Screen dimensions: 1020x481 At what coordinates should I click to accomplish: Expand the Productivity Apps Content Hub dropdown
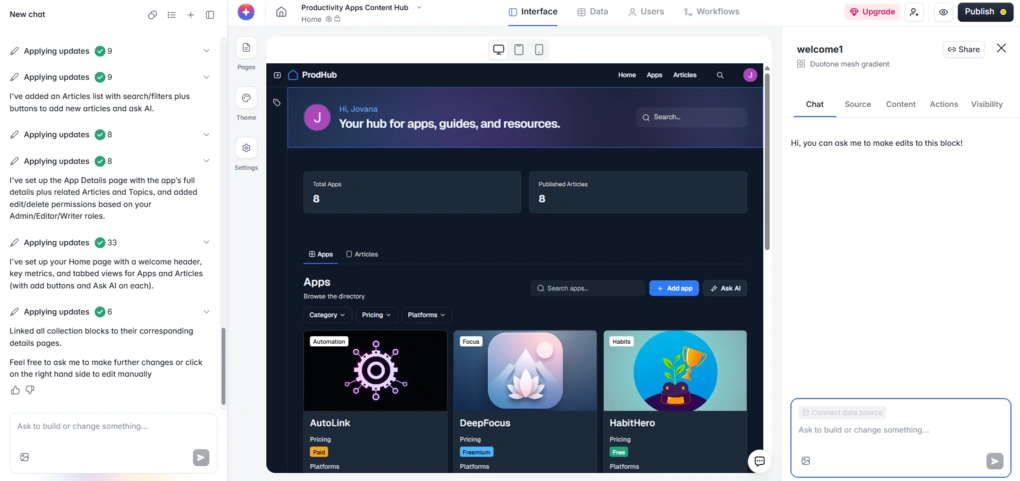[419, 7]
